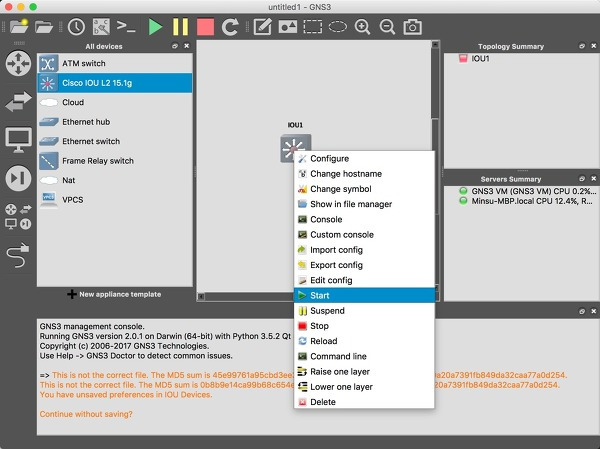
Task: Start all devices with green play button
Action: tap(155, 27)
